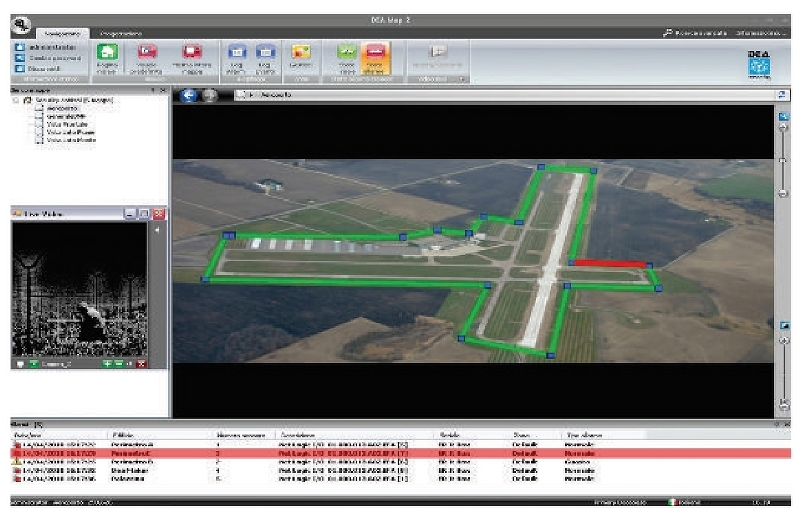This screenshot has width=800, height=517.
Task: Adjust the upper vertical slider right of map
Action: tap(783, 159)
